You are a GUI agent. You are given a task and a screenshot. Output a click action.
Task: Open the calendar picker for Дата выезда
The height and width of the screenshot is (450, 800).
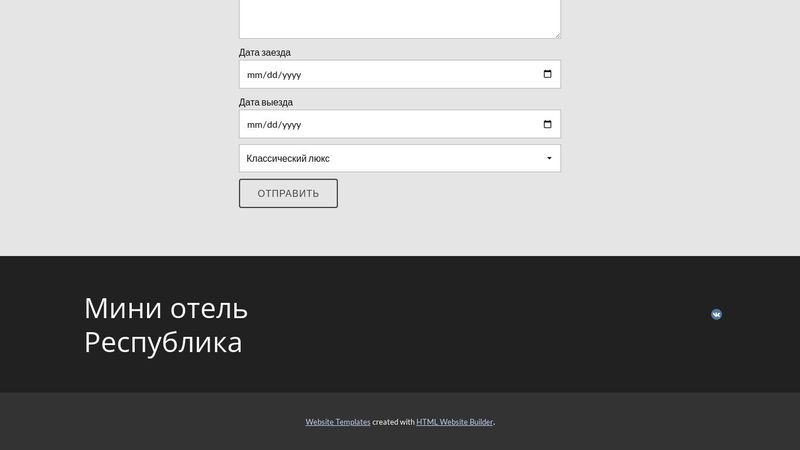pyautogui.click(x=547, y=124)
